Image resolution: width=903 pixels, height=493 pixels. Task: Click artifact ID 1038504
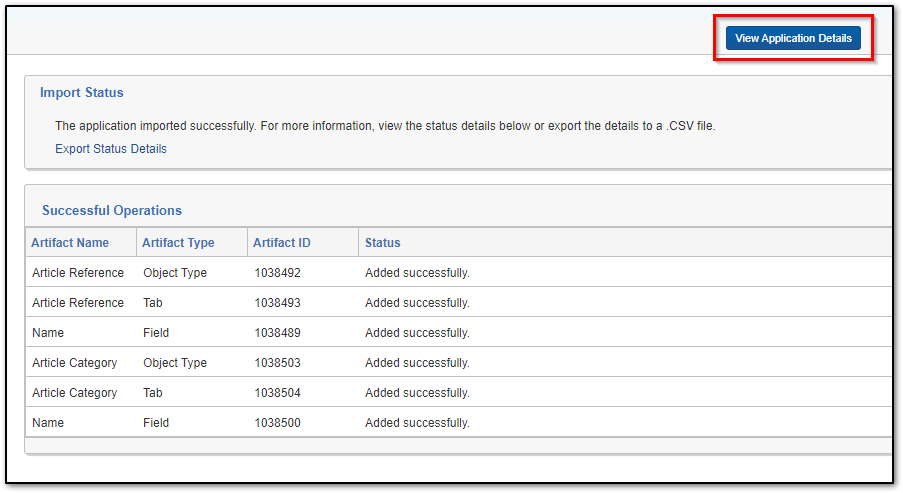click(x=278, y=392)
